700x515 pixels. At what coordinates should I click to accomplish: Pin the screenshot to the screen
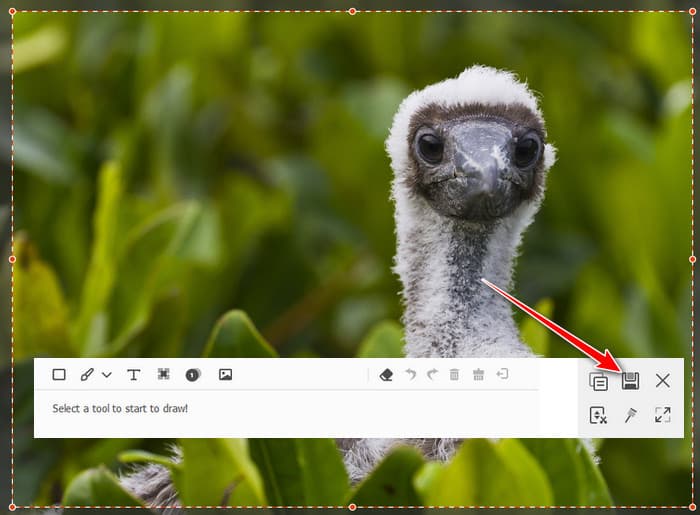[x=630, y=415]
